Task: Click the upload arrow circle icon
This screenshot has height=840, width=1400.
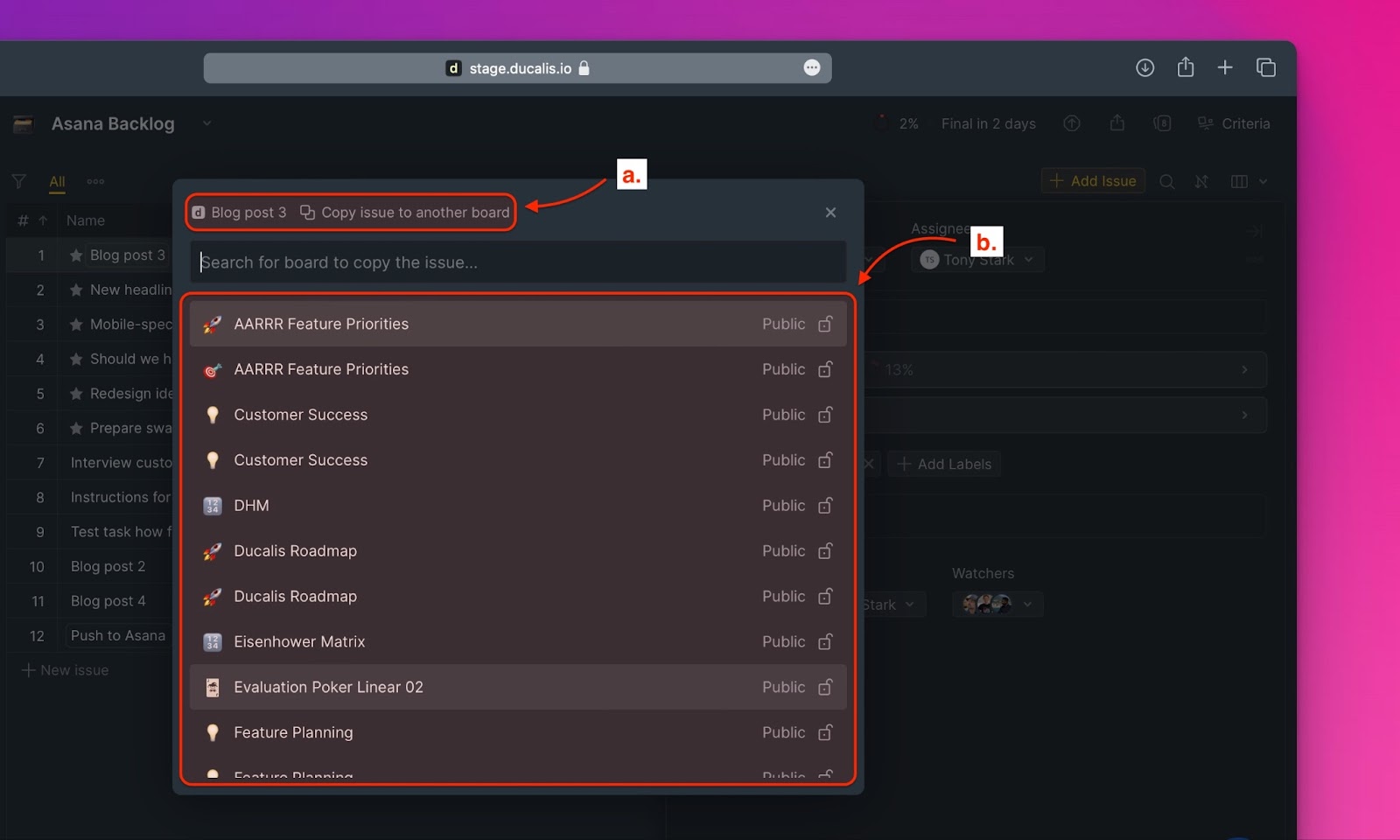Action: click(x=1072, y=123)
